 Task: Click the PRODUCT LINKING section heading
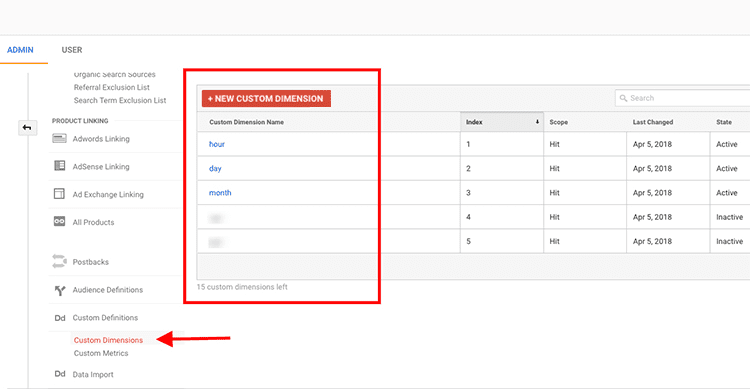(80, 121)
